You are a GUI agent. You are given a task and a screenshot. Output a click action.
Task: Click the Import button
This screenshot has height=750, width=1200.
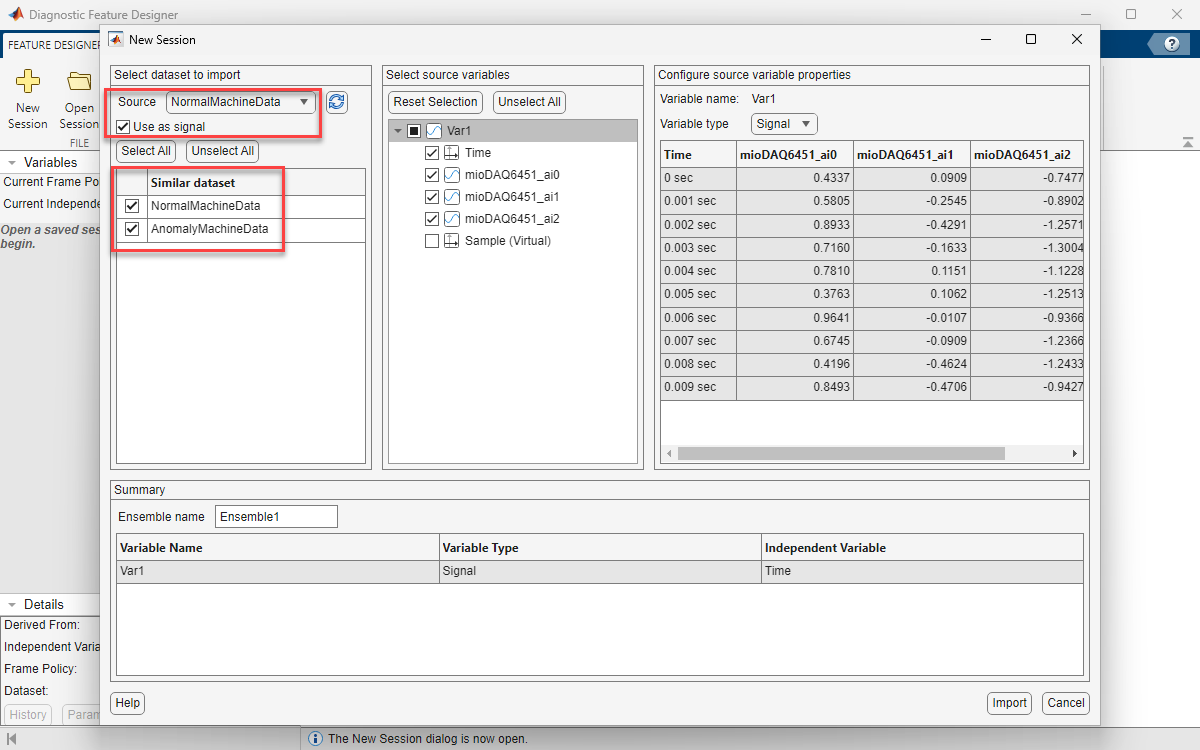(x=1009, y=703)
